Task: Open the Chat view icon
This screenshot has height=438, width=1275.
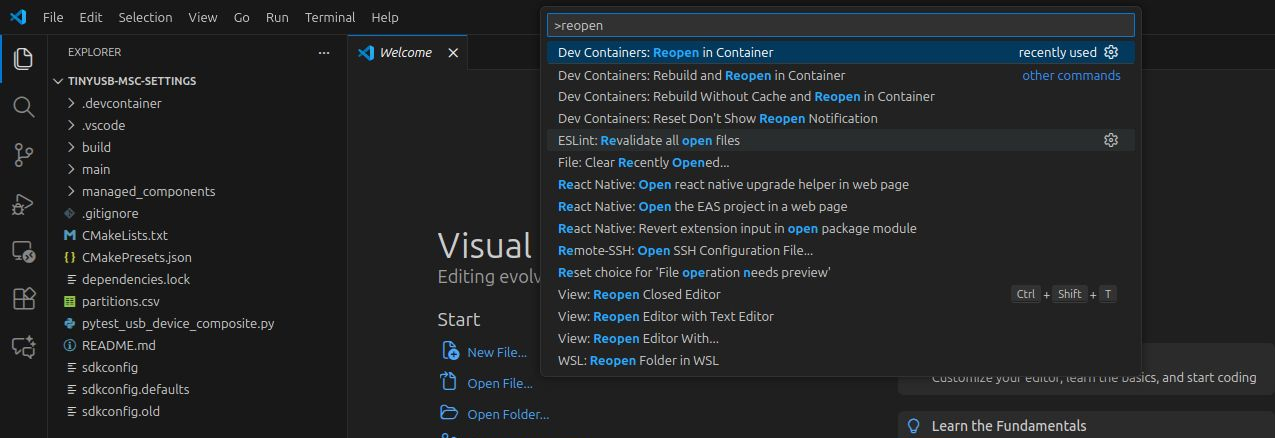Action: (23, 347)
